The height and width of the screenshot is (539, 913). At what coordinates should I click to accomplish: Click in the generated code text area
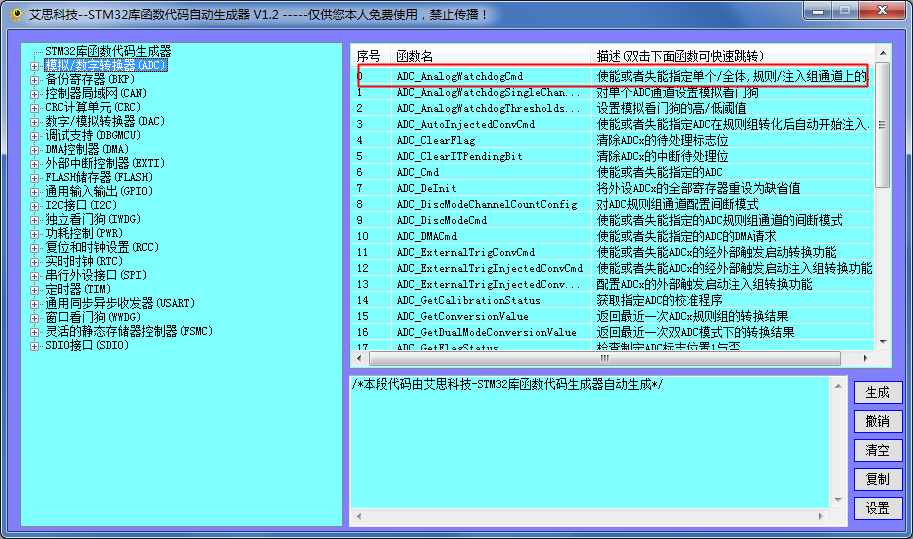coord(590,442)
